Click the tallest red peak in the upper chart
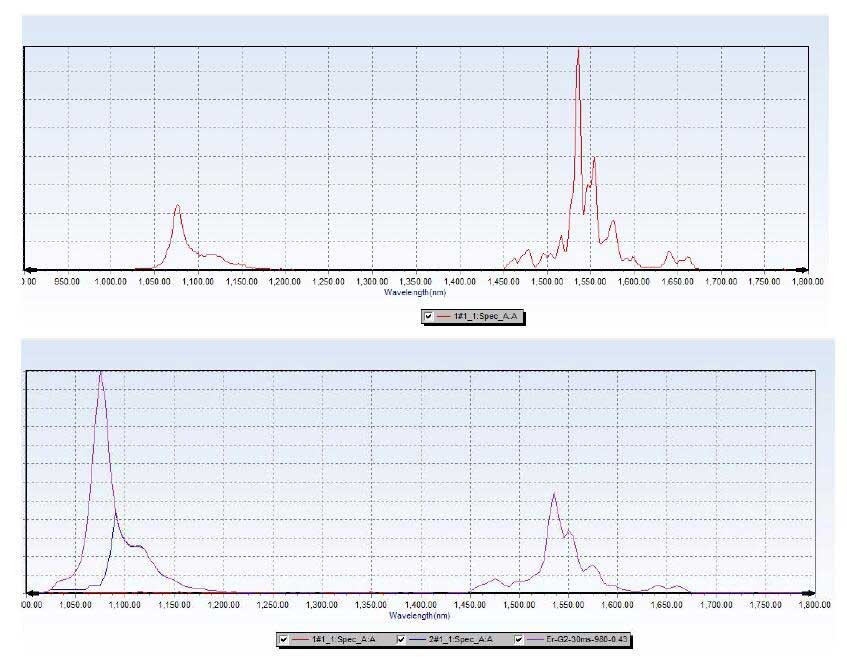 click(578, 52)
